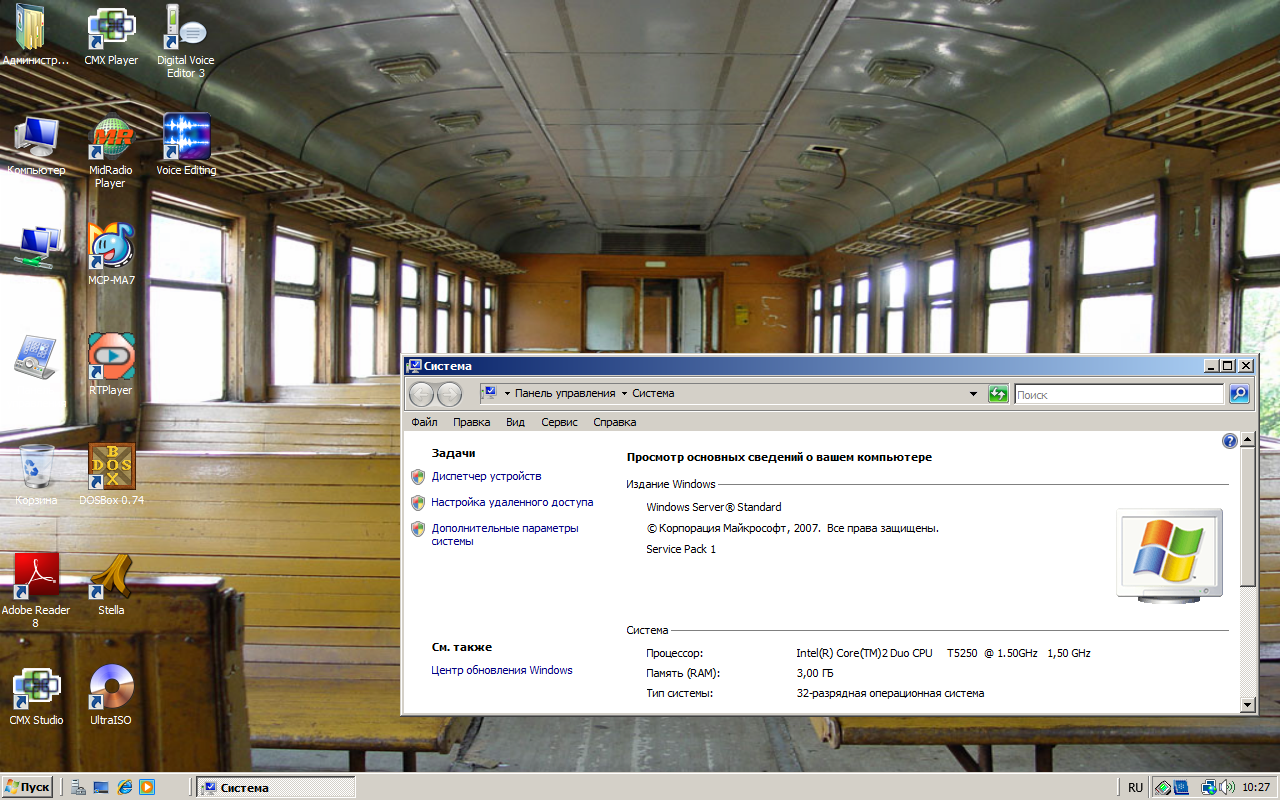Viewport: 1280px width, 800px height.
Task: Open Digital Voice Editor 3 shortcut
Action: pos(185,30)
